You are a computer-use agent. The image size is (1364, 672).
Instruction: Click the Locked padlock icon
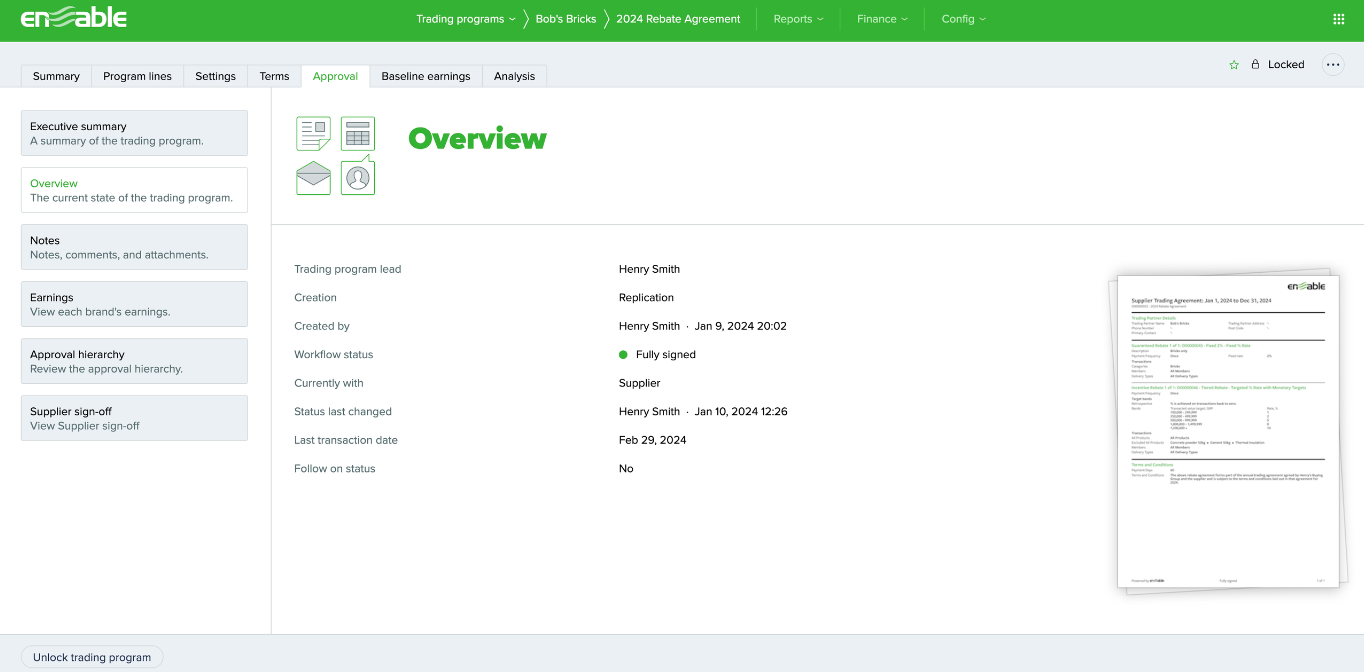pos(1255,65)
